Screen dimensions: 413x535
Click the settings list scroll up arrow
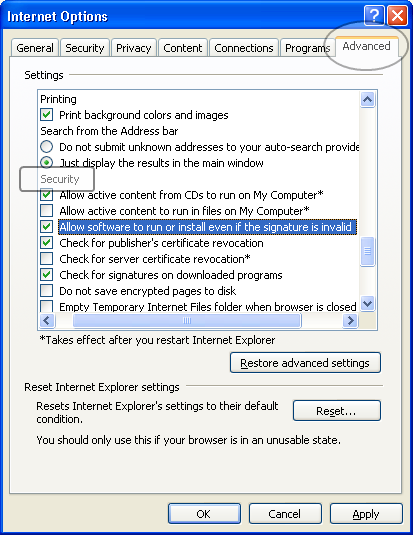tap(368, 100)
